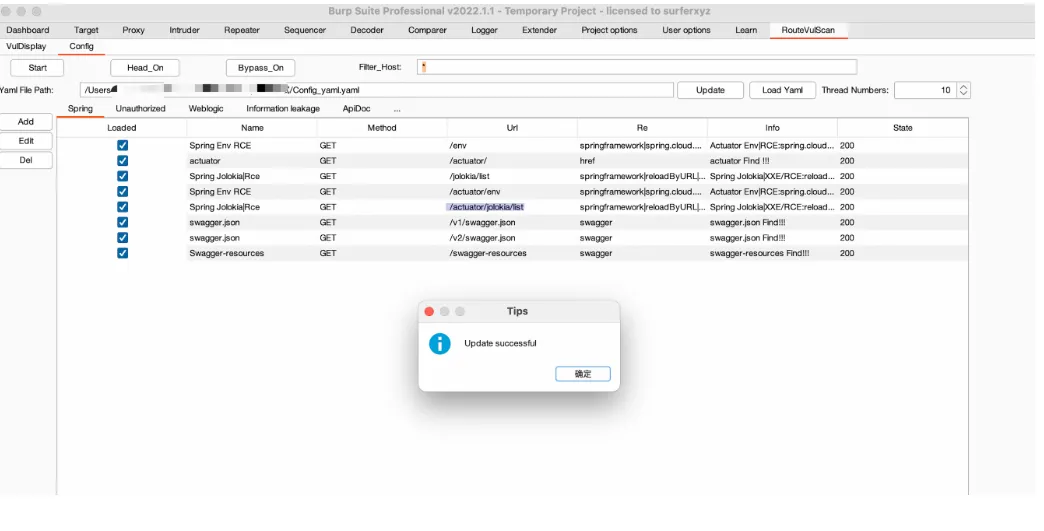Click the Thread Numbers value field
Screen dimensions: 1044x531
tap(925, 90)
